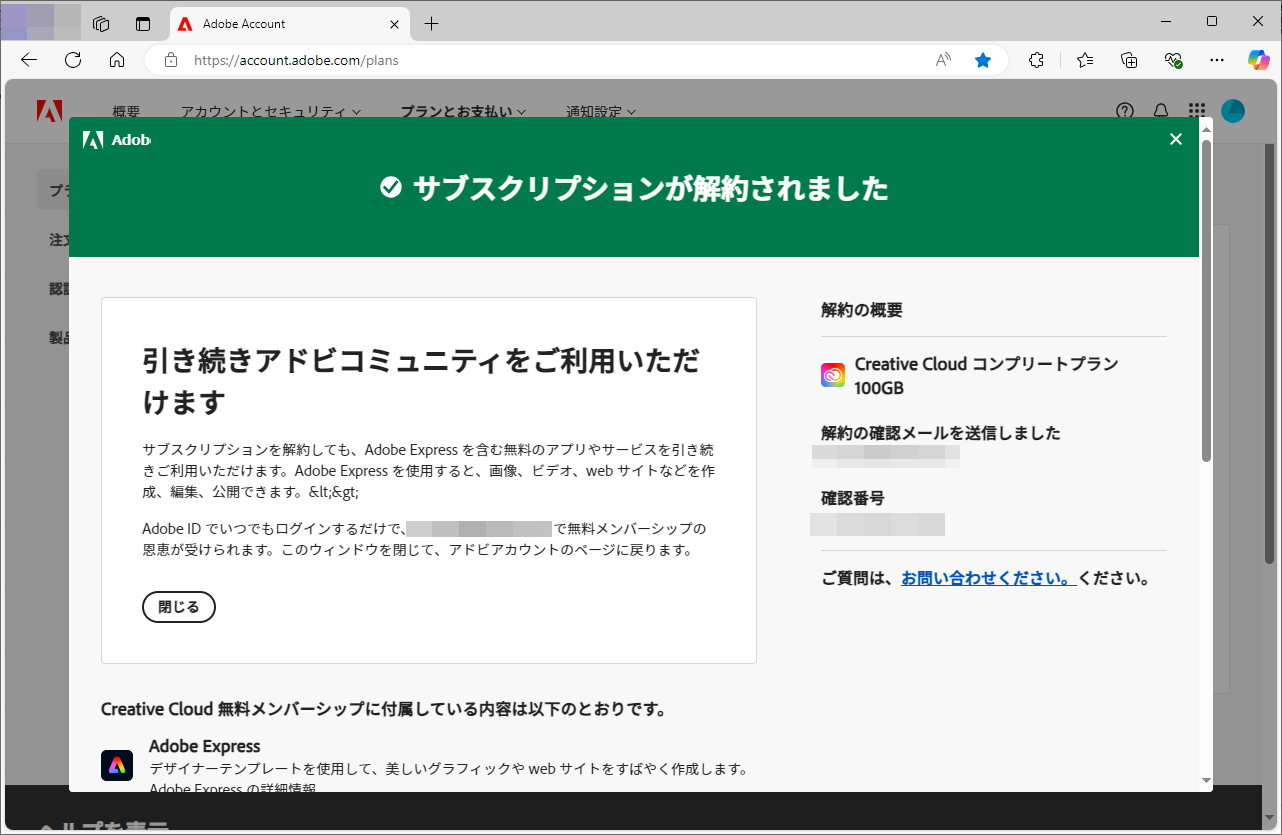This screenshot has width=1282, height=835.
Task: Click the サブスクリプションが解約されました banner title
Action: (x=651, y=187)
